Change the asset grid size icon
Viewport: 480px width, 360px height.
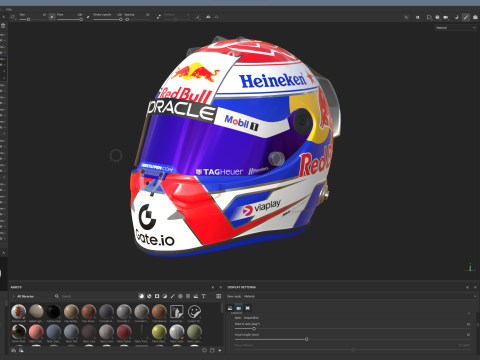pos(218,296)
